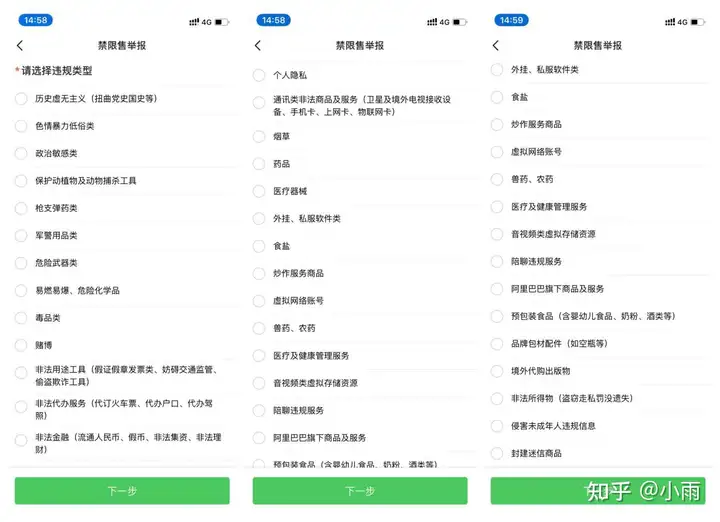Image resolution: width=720 pixels, height=522 pixels.
Task: Select 历史虚无主义 violation type
Action: [x=21, y=99]
